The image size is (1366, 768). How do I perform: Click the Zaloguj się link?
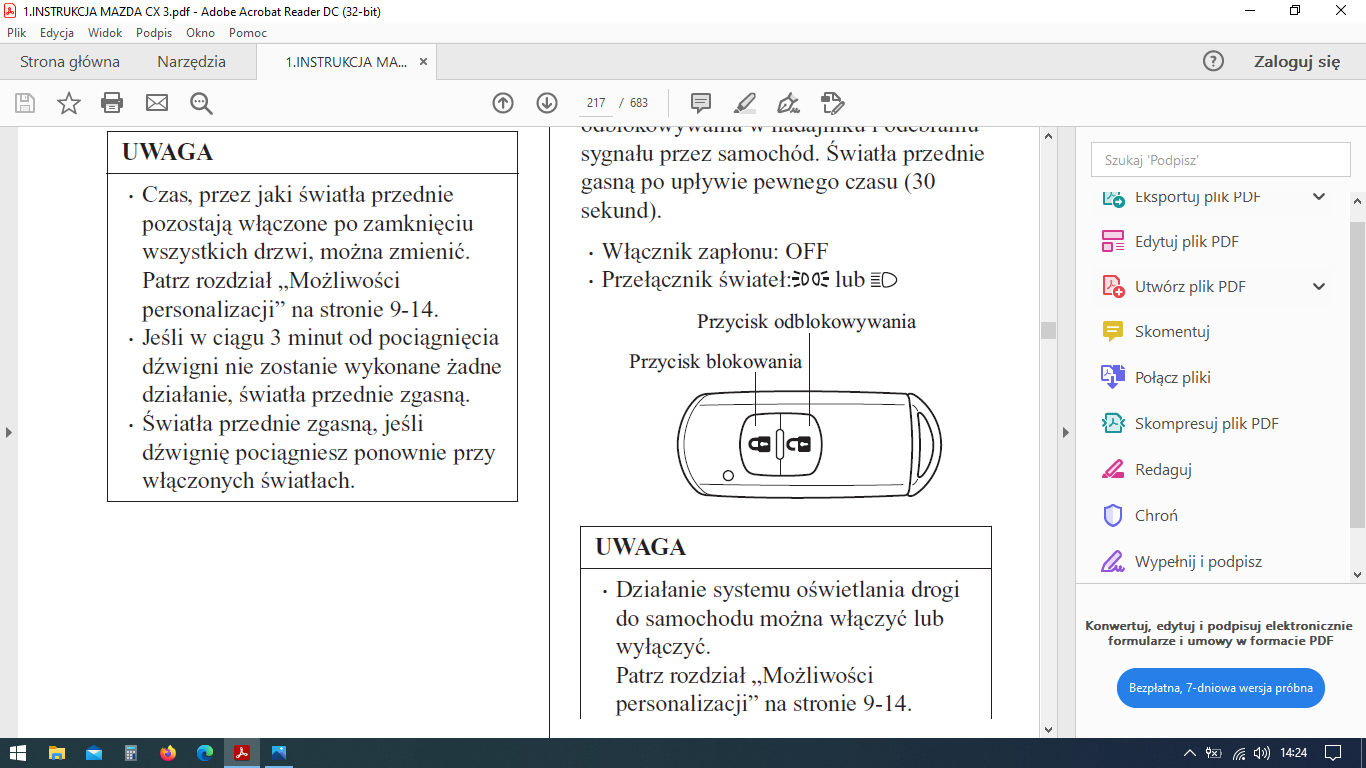(1296, 61)
